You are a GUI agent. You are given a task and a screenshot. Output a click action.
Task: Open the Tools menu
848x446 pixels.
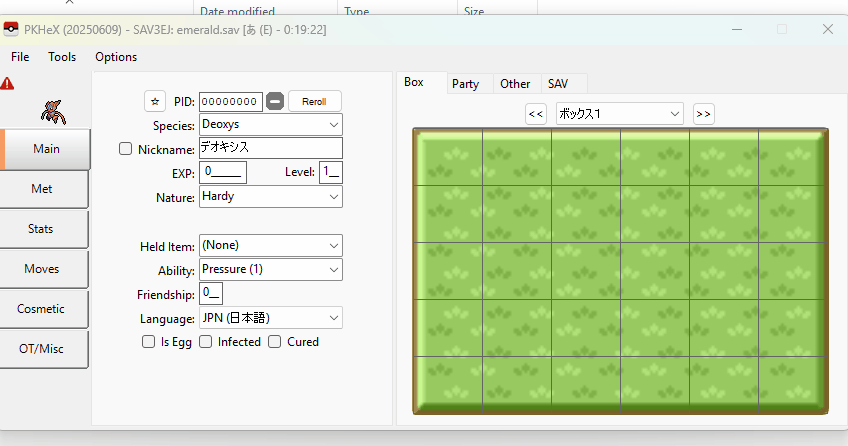[x=62, y=57]
